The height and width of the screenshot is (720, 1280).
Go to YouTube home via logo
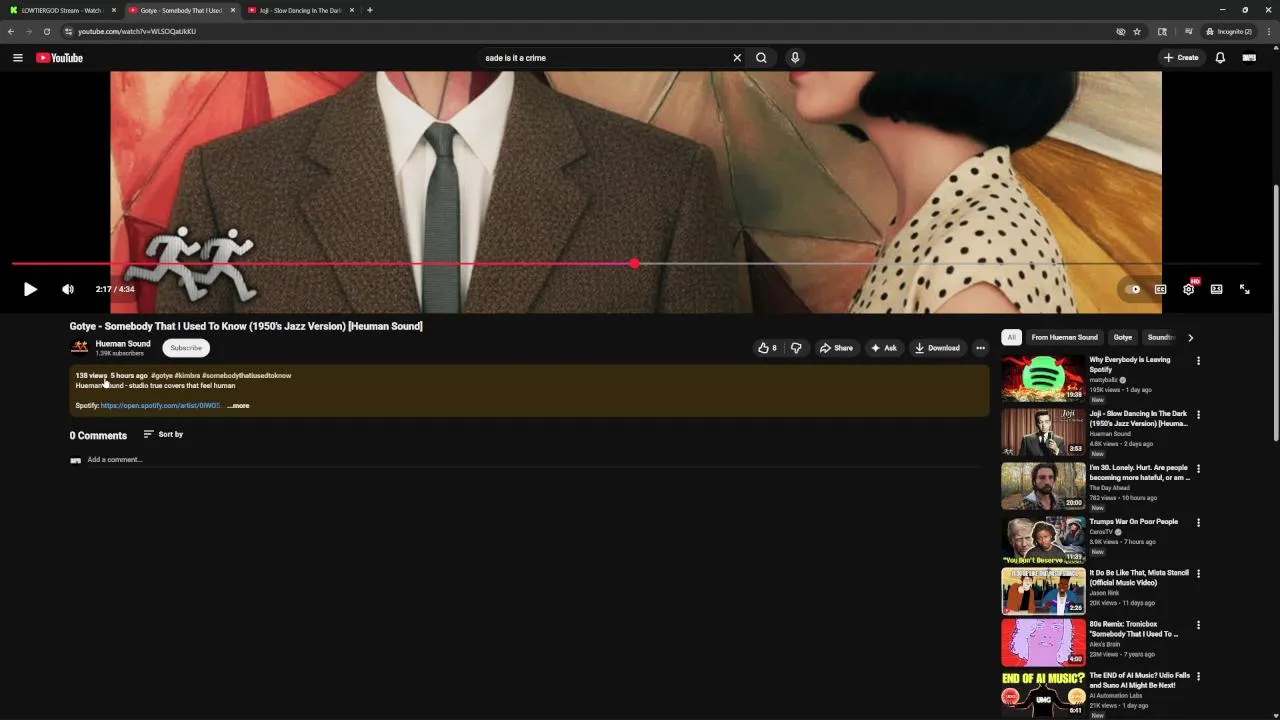point(60,58)
